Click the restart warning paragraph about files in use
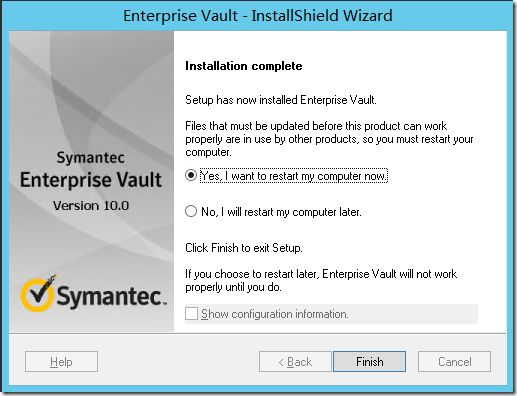This screenshot has width=517, height=396. (x=329, y=139)
